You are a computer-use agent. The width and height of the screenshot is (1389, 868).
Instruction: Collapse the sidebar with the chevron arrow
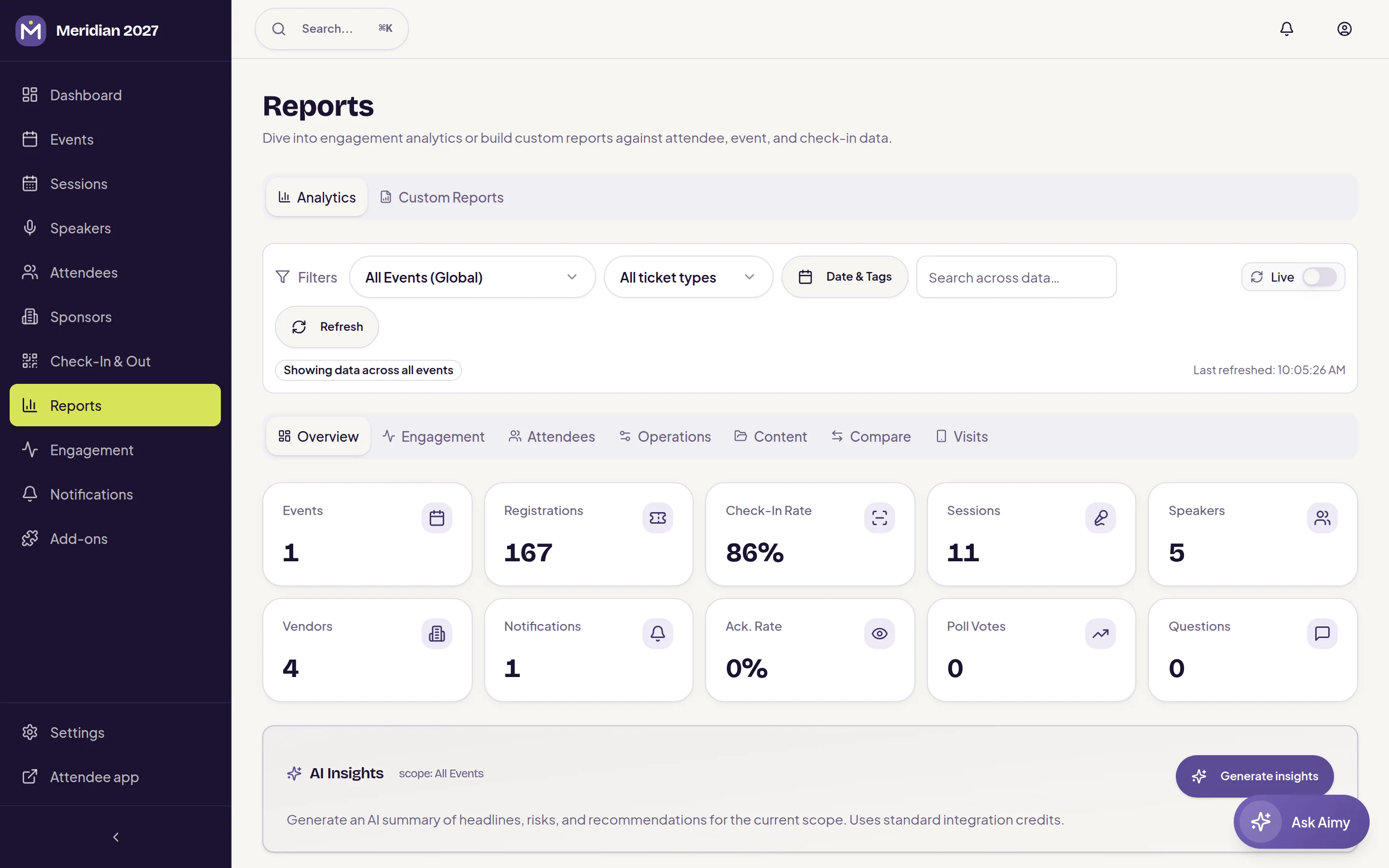116,837
